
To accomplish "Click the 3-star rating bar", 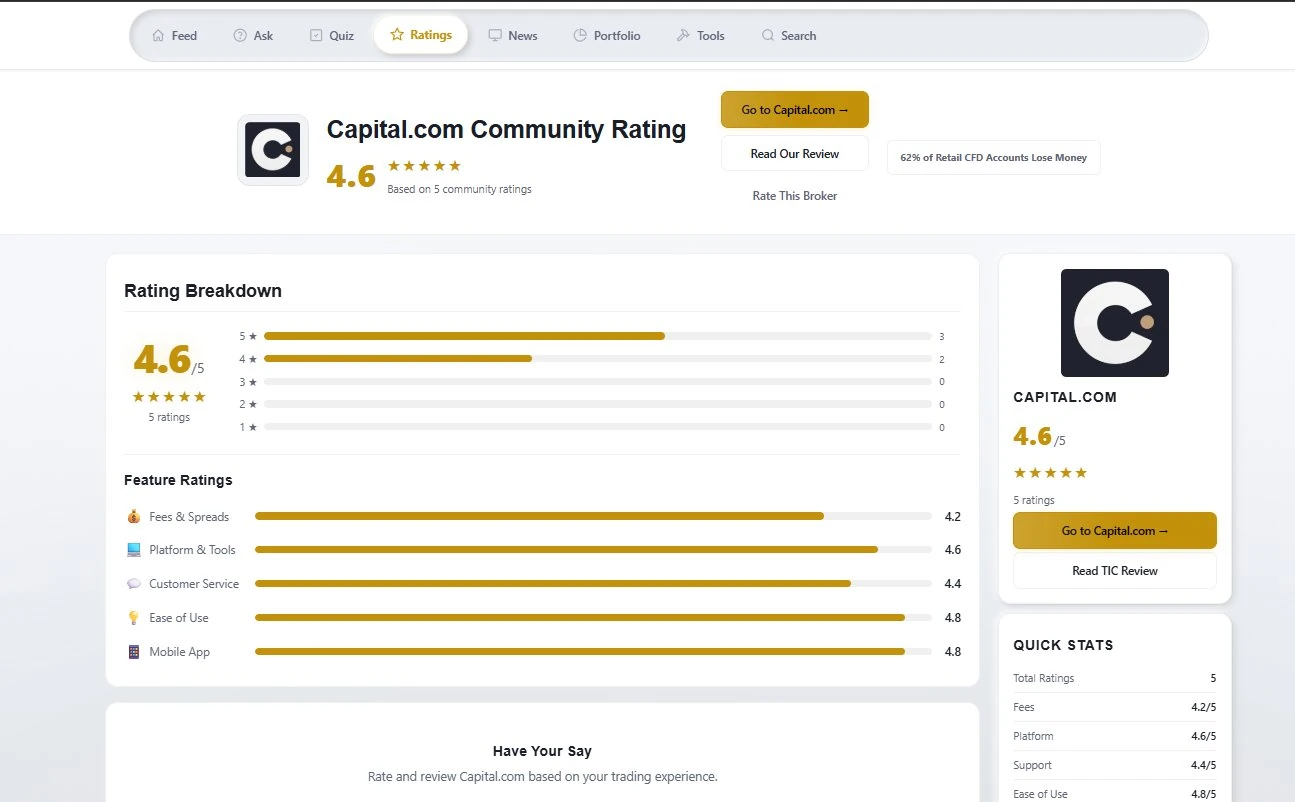I will (x=598, y=382).
